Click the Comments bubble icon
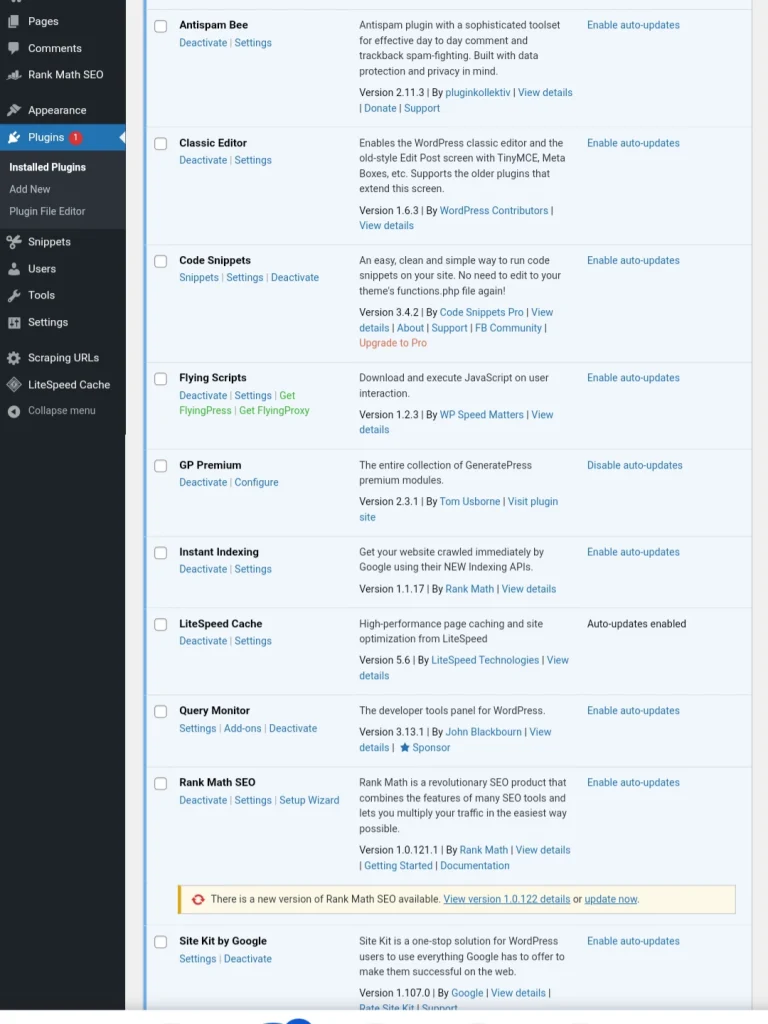Screen dimensions: 768x1024 [x=14, y=48]
